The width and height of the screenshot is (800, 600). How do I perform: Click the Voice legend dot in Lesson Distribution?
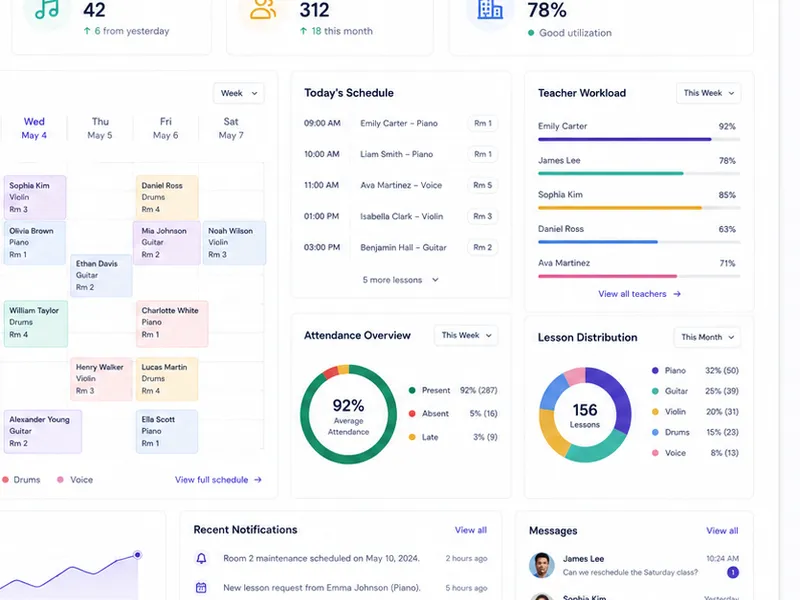pyautogui.click(x=655, y=453)
